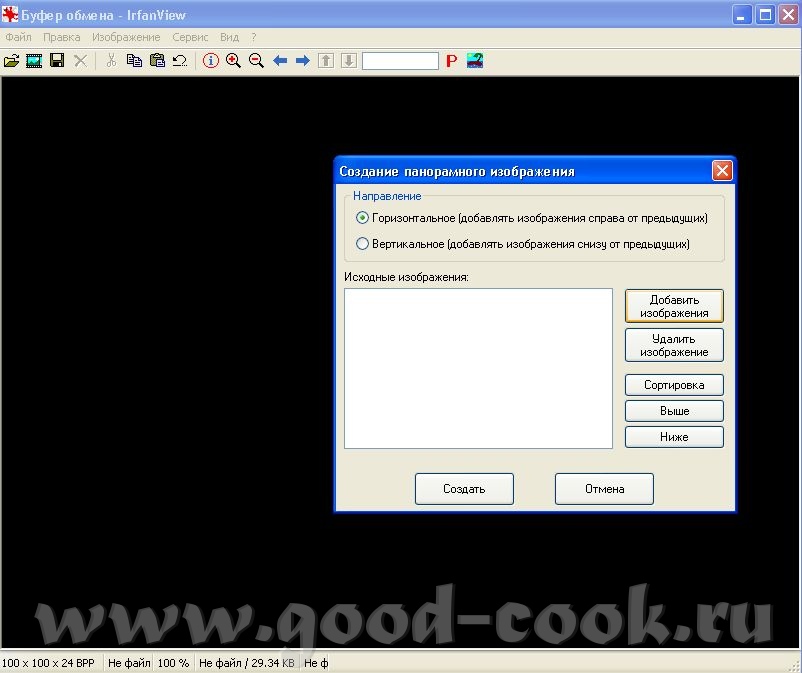Image resolution: width=802 pixels, height=673 pixels.
Task: Select the Горизонтальное direction radio button
Action: (x=362, y=217)
